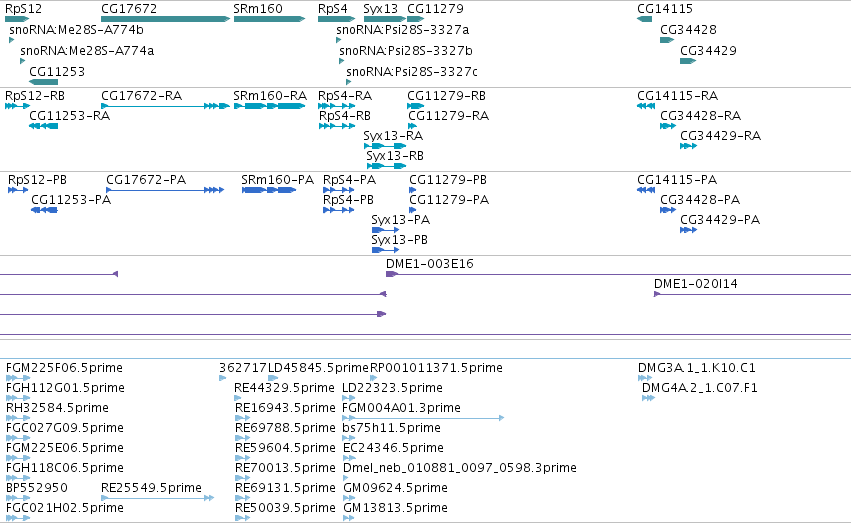851x523 pixels.
Task: Select the CG11279 gene label
Action: pos(435,9)
